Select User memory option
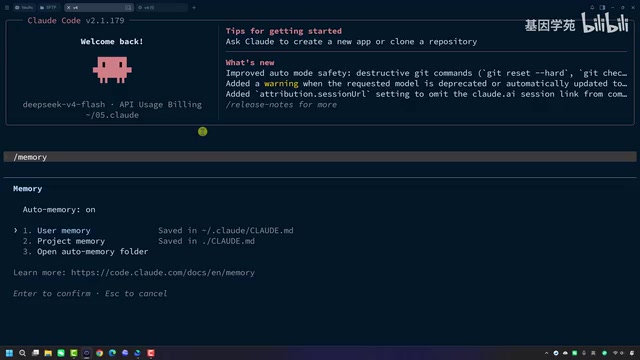The height and width of the screenshot is (360, 640). point(64,231)
